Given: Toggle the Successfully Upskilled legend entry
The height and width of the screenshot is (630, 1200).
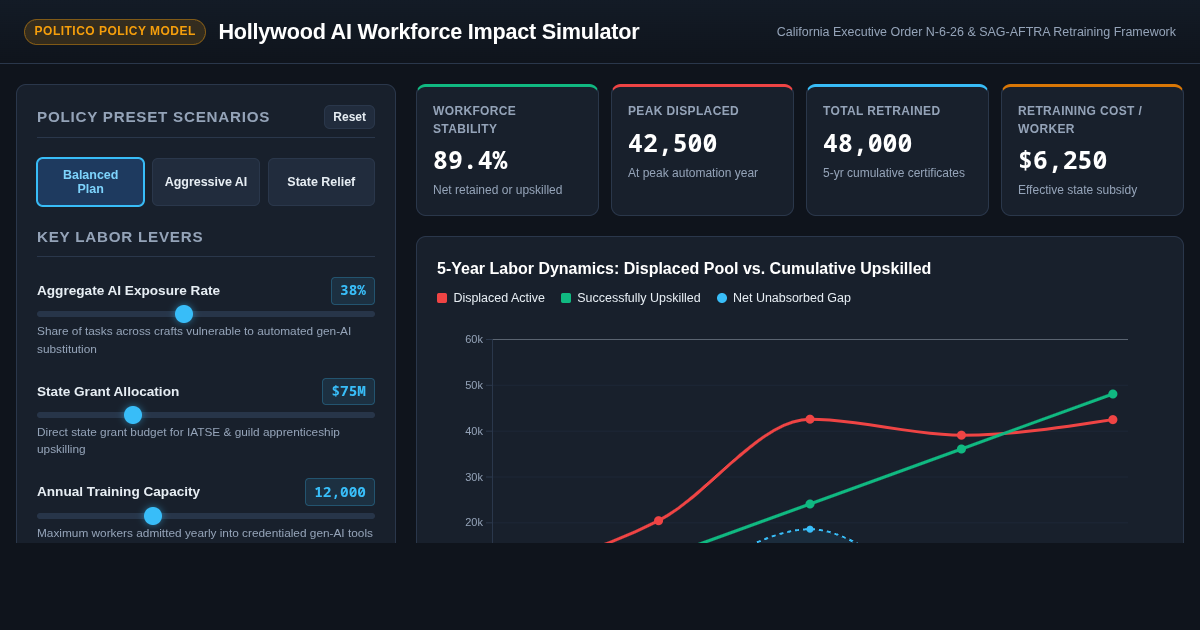Looking at the screenshot, I should pyautogui.click(x=631, y=298).
